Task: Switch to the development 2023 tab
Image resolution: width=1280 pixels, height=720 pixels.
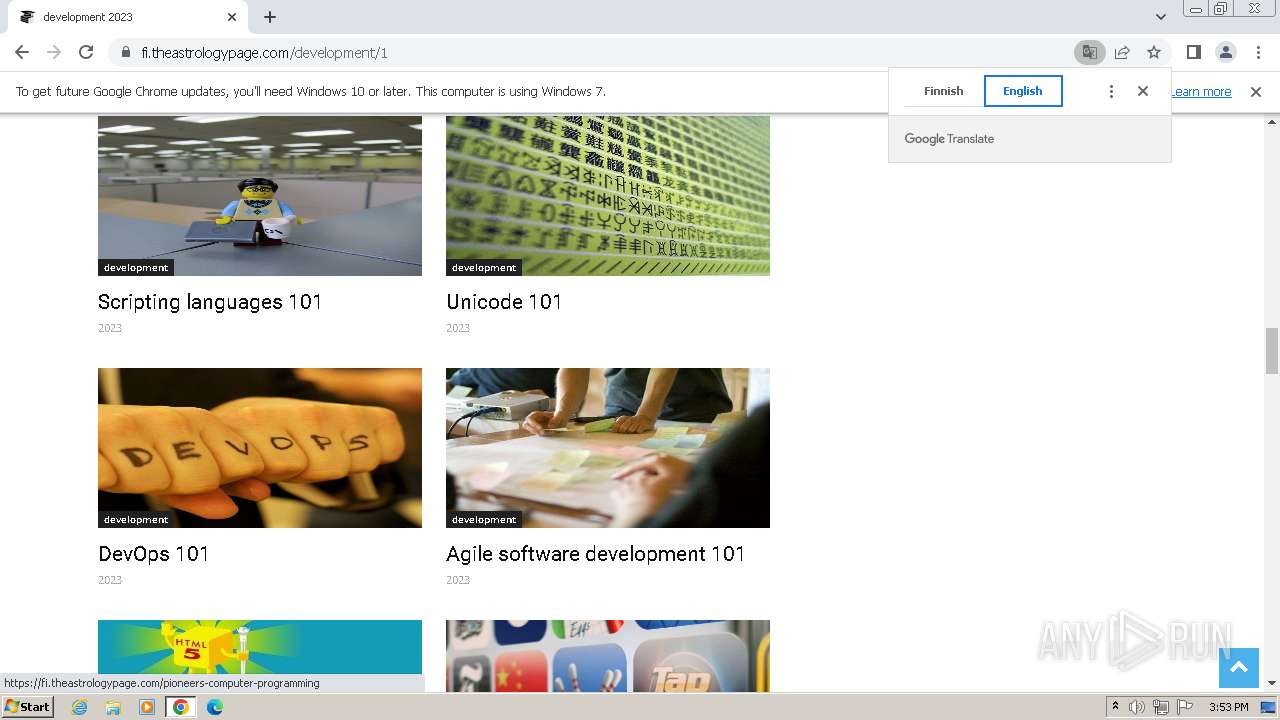Action: (x=128, y=17)
